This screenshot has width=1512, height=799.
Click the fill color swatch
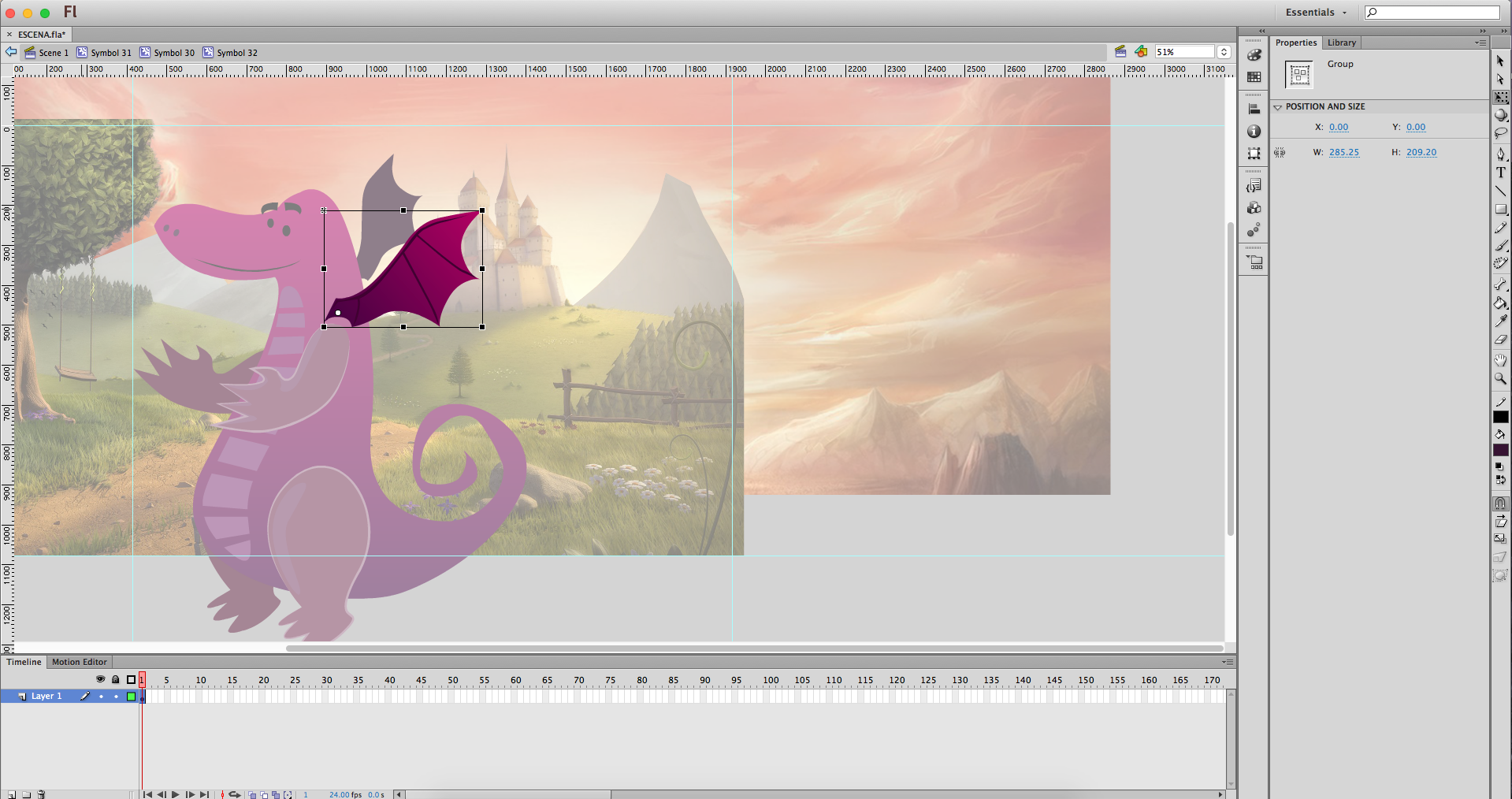point(1500,450)
